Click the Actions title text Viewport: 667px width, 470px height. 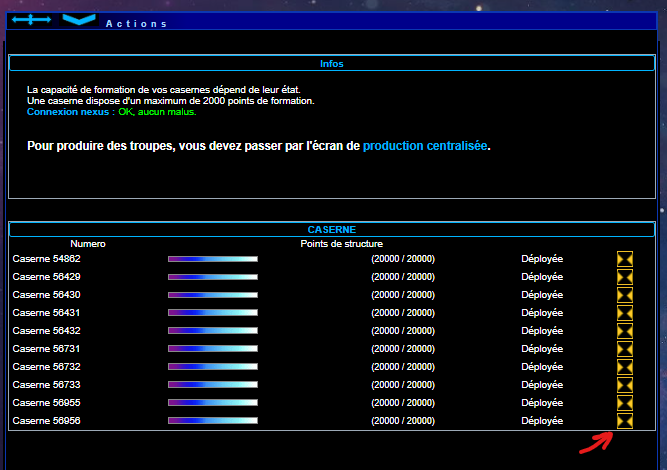pyautogui.click(x=136, y=24)
